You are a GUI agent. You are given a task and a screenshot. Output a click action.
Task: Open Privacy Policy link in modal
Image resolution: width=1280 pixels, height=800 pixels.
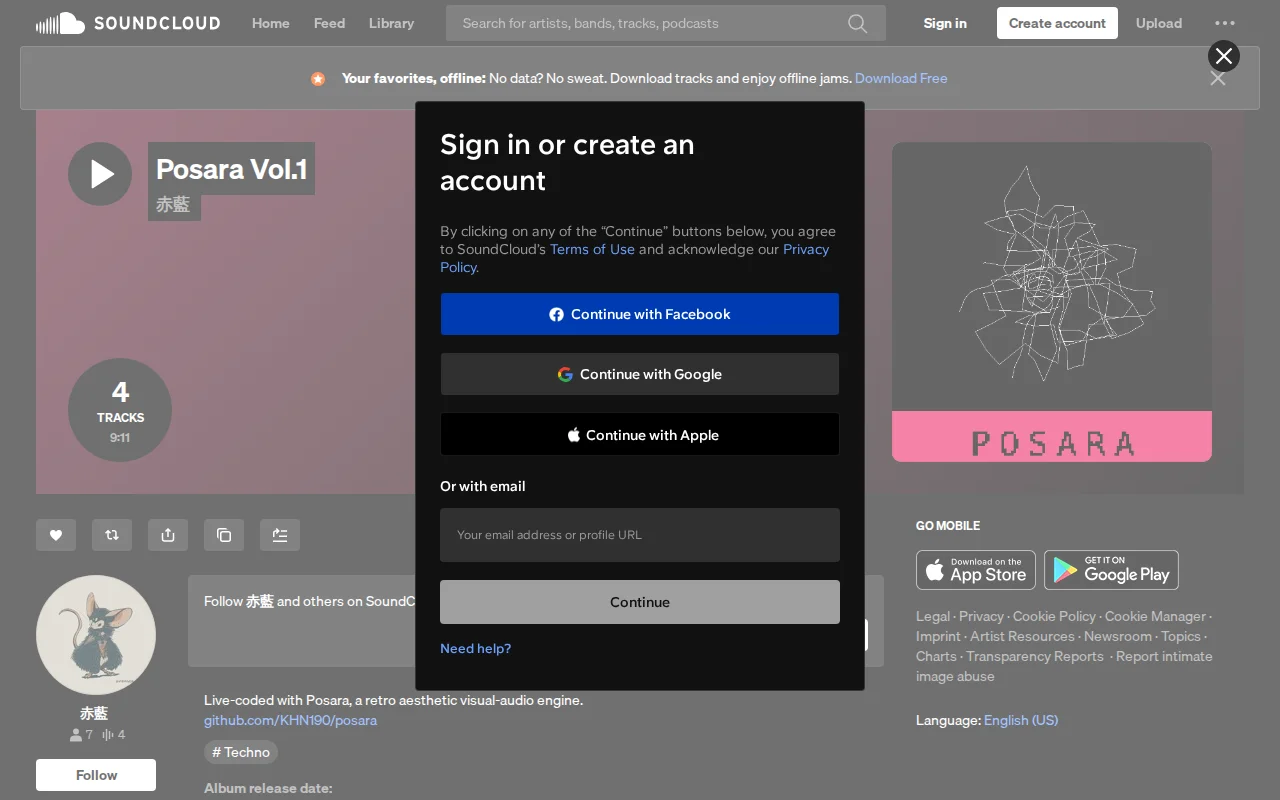click(806, 249)
